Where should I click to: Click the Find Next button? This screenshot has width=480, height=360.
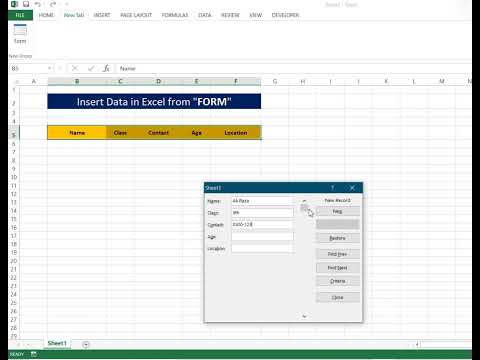338,268
